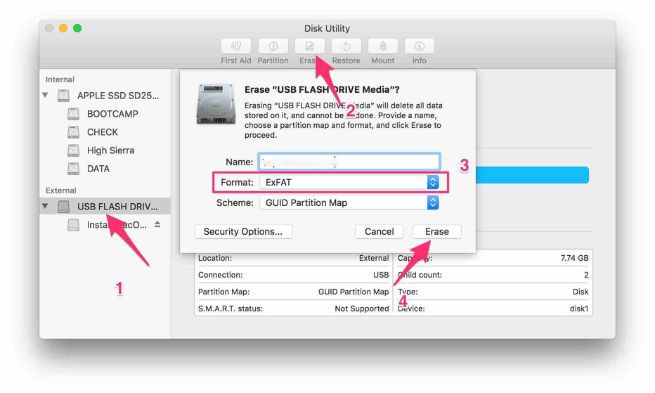The width and height of the screenshot is (655, 393).
Task: Click the Not Supported S.M.A.R.T. value
Action: coord(362,308)
